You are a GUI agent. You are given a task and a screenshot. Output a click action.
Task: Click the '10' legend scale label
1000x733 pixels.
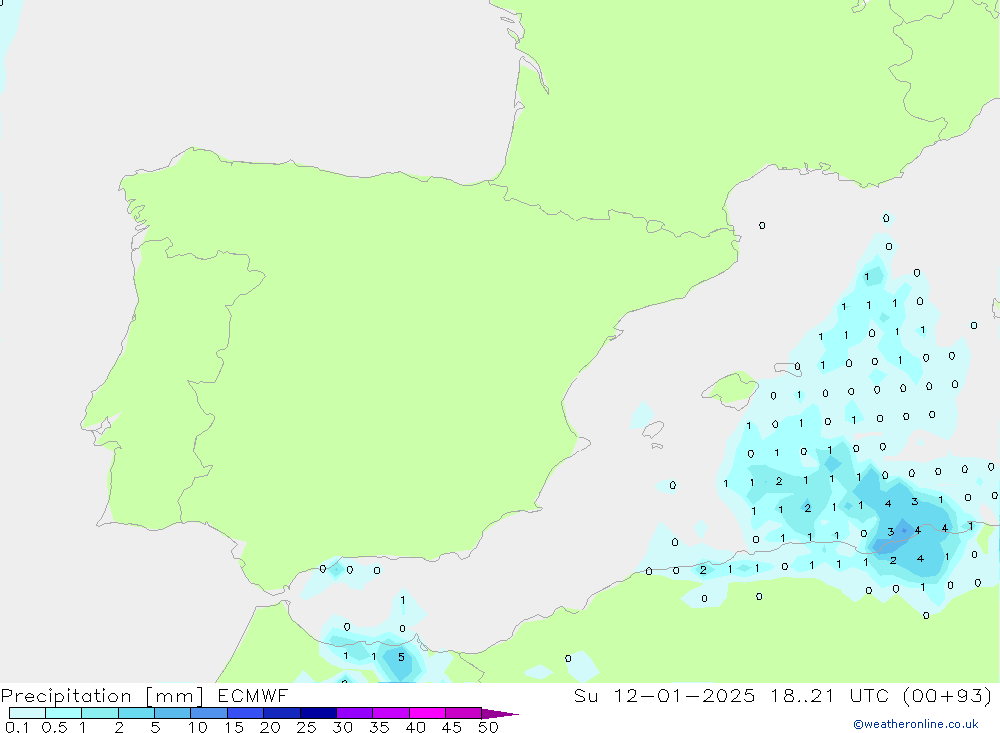[x=198, y=727]
